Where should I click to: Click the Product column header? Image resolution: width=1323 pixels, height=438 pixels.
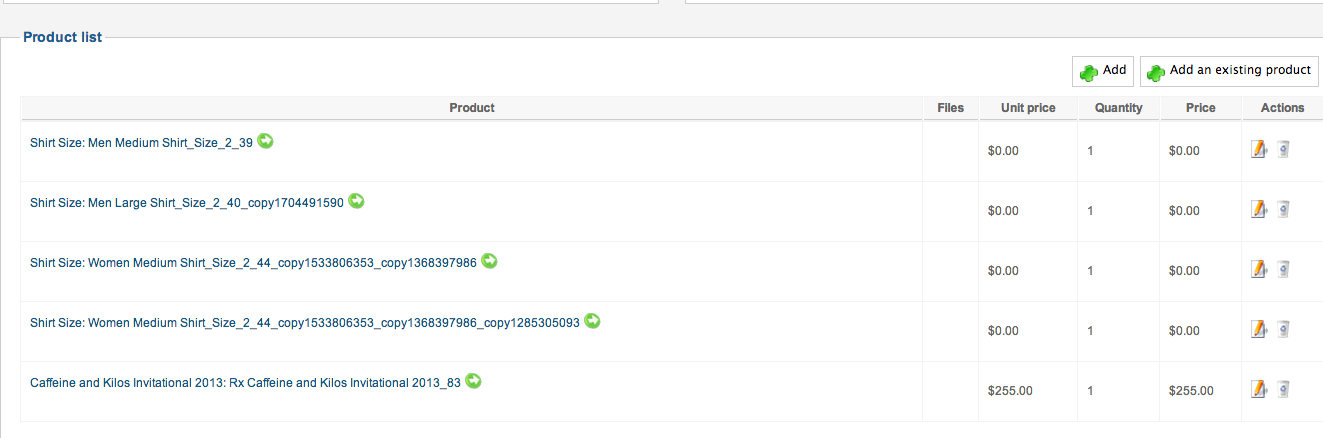pos(472,108)
